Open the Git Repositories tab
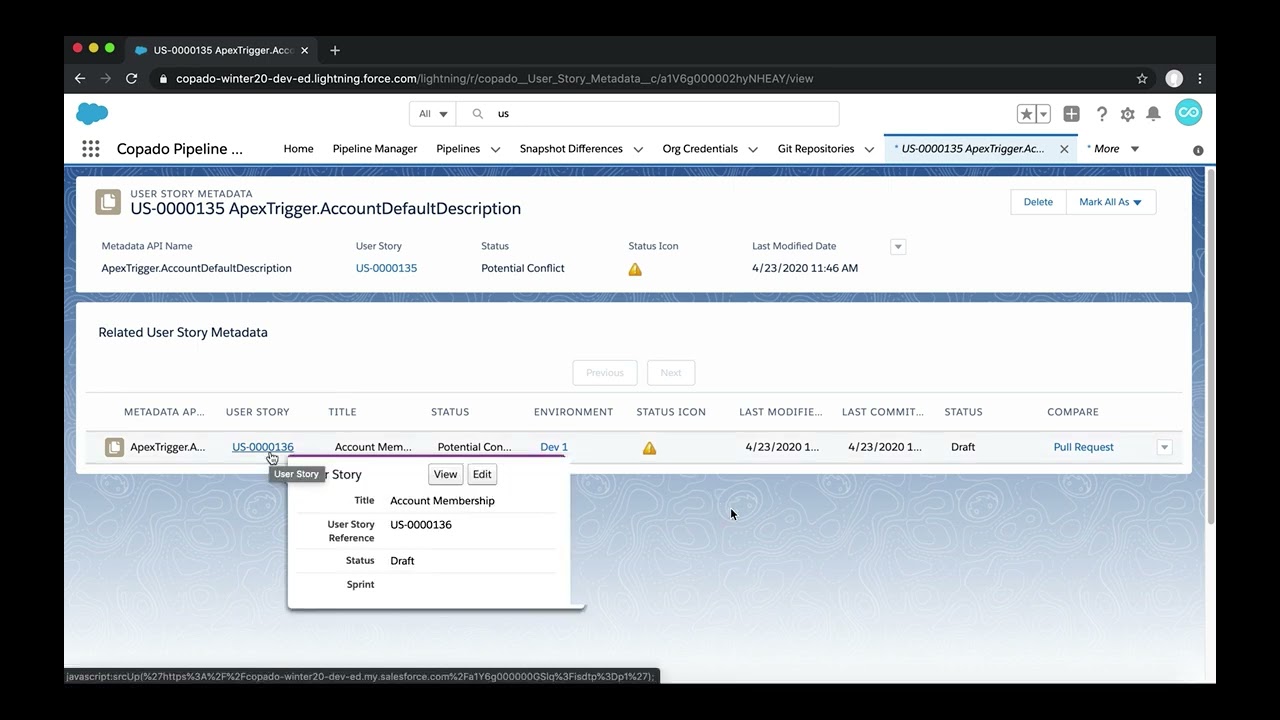 [816, 149]
